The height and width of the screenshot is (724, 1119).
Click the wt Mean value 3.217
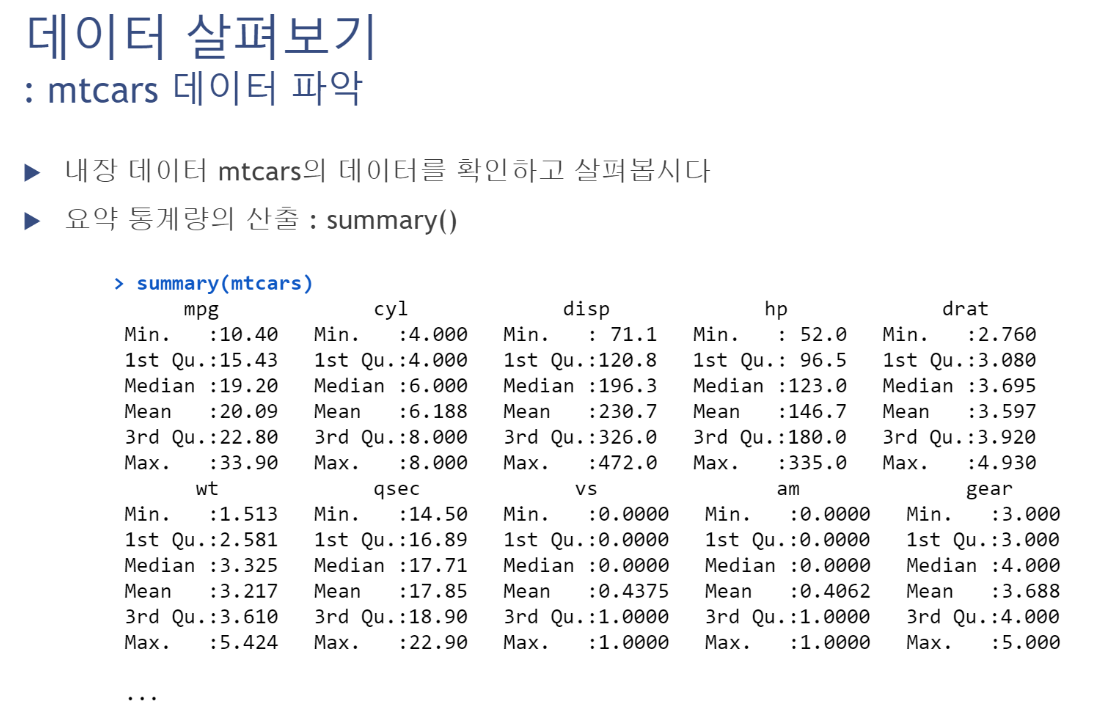tap(248, 591)
